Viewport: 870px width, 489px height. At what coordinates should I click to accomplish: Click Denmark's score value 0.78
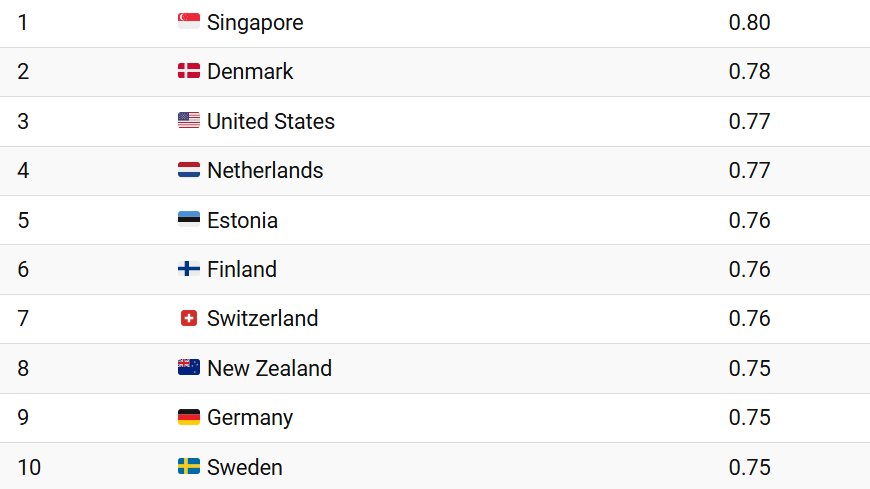(749, 71)
